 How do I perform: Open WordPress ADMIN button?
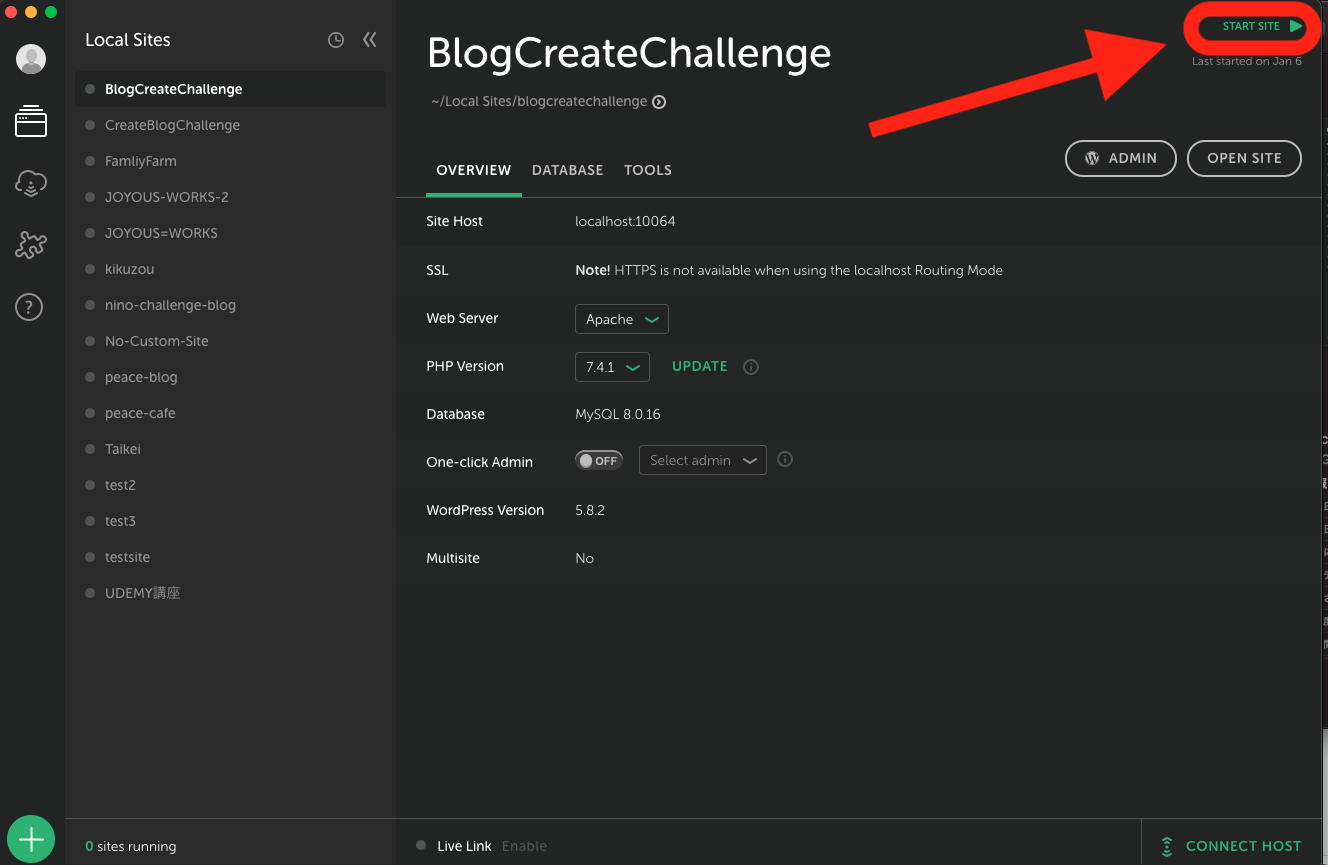click(1121, 158)
